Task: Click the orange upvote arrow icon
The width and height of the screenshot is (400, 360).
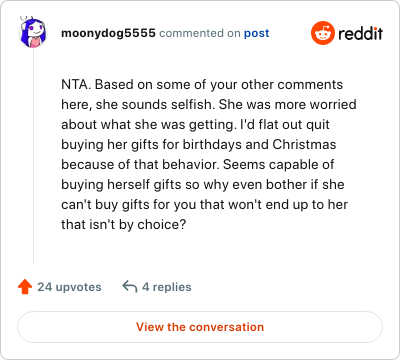Action: pyautogui.click(x=25, y=287)
